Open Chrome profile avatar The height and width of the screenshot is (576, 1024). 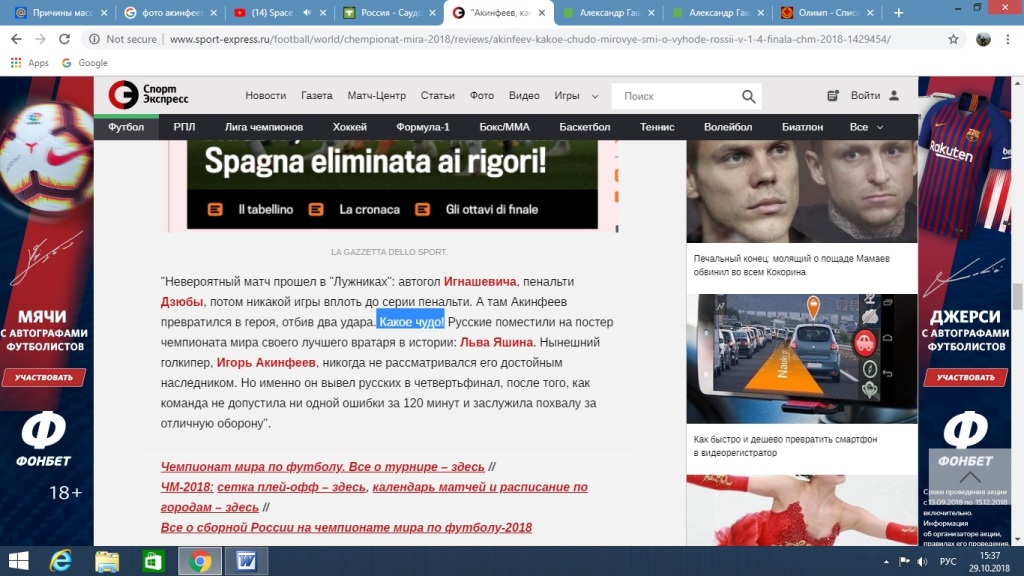(x=983, y=39)
